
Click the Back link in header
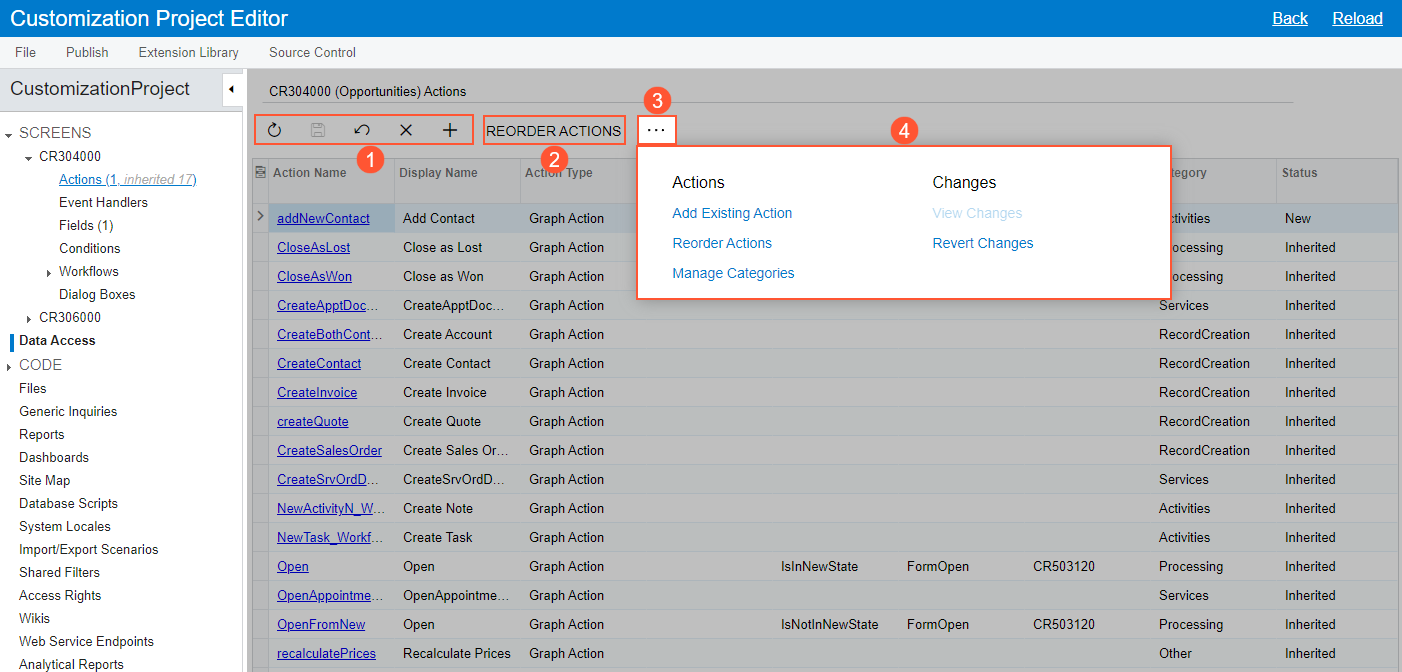(1289, 18)
